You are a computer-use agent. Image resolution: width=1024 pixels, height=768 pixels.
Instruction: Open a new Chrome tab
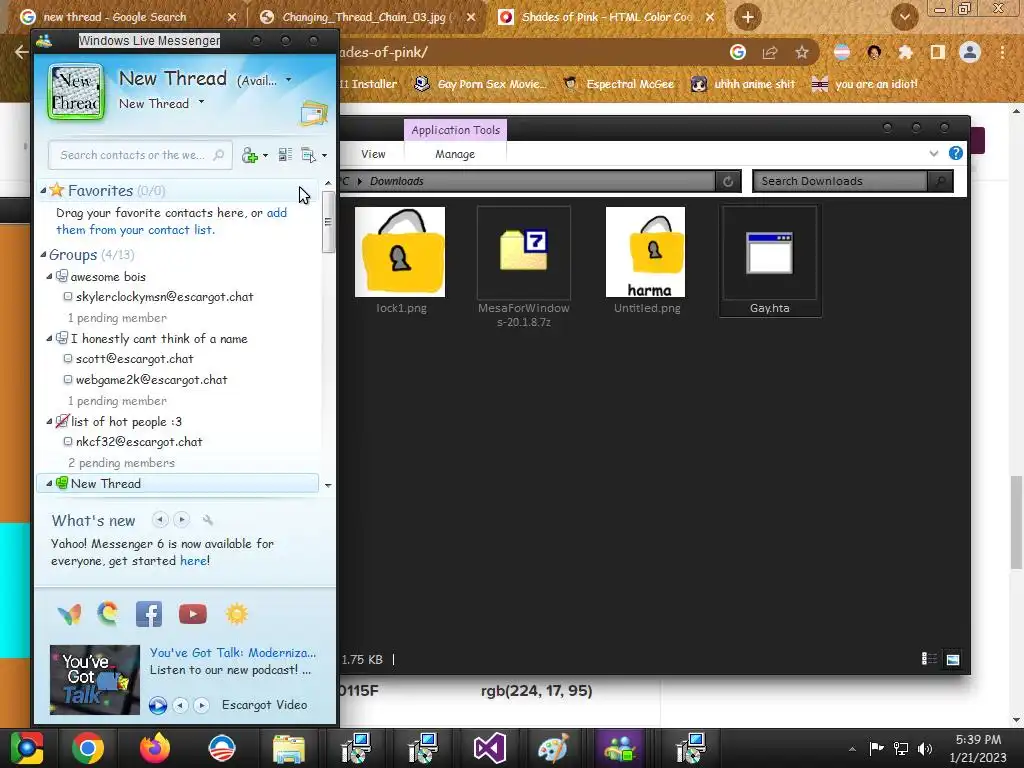point(748,17)
